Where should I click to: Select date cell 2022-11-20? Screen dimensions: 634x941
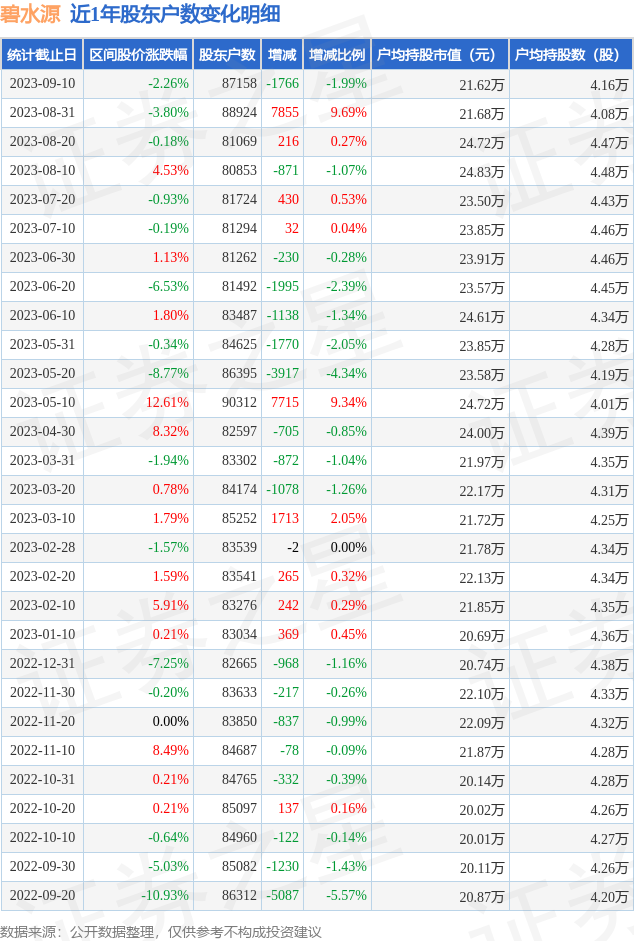pyautogui.click(x=43, y=721)
